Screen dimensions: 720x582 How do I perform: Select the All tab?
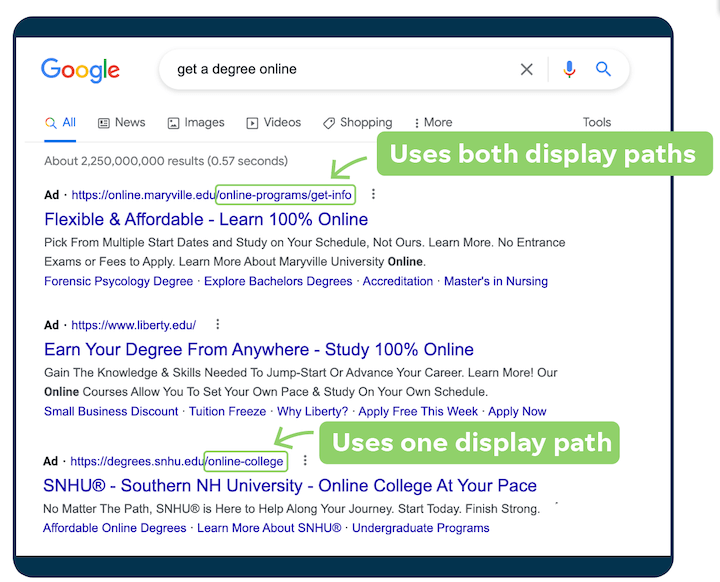click(60, 123)
